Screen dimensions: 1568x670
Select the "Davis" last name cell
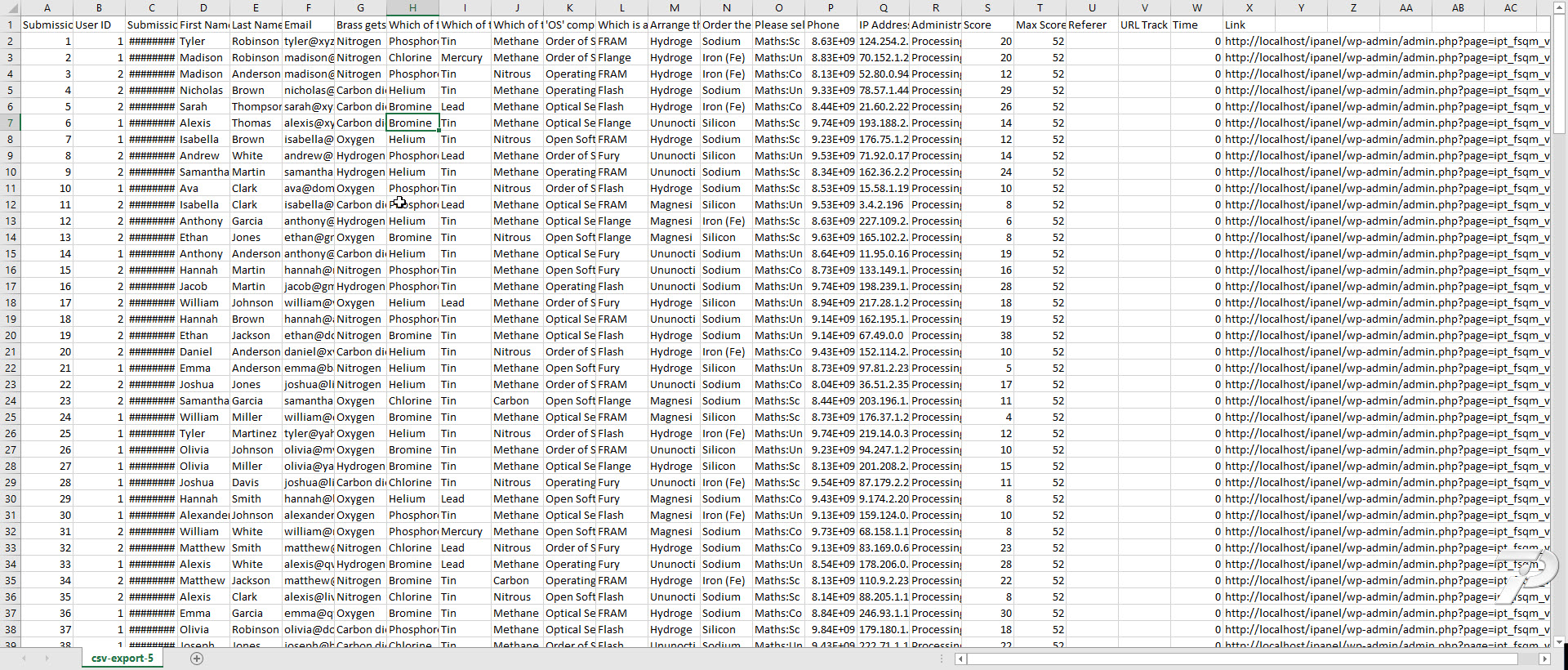256,482
